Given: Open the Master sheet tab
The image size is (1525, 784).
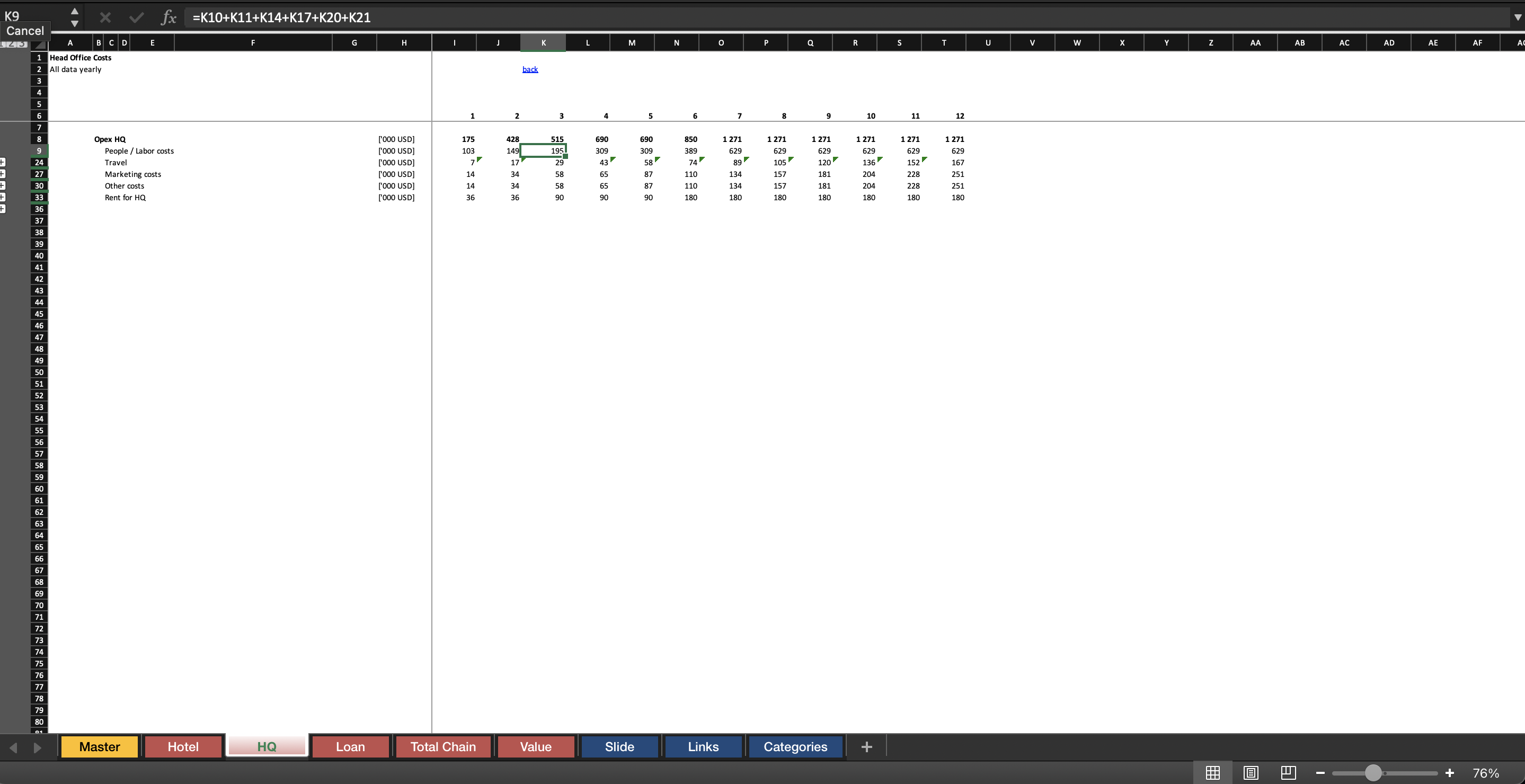Looking at the screenshot, I should pyautogui.click(x=100, y=747).
